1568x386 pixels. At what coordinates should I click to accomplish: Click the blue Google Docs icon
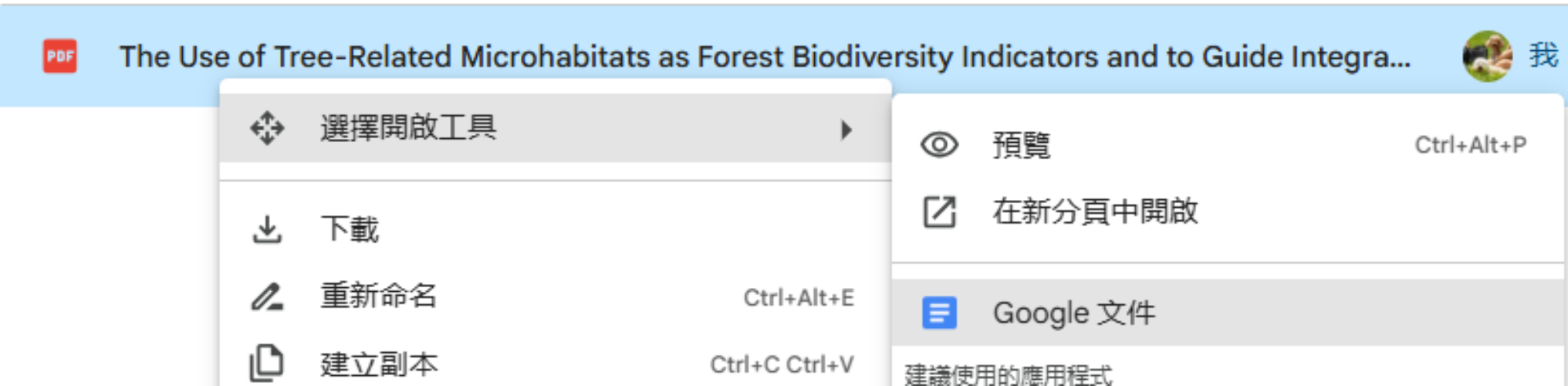tap(939, 313)
